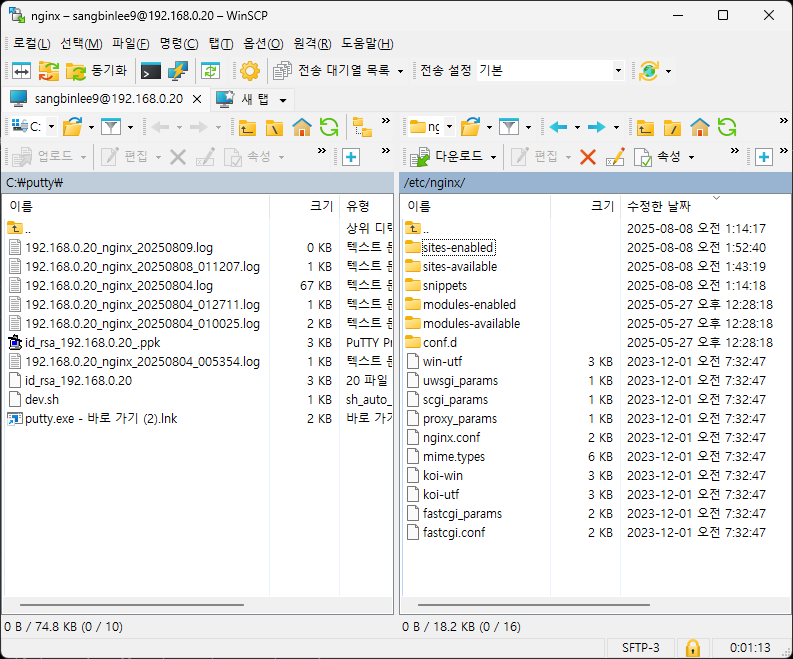Go to local home directory icon
The height and width of the screenshot is (659, 793).
coord(302,127)
